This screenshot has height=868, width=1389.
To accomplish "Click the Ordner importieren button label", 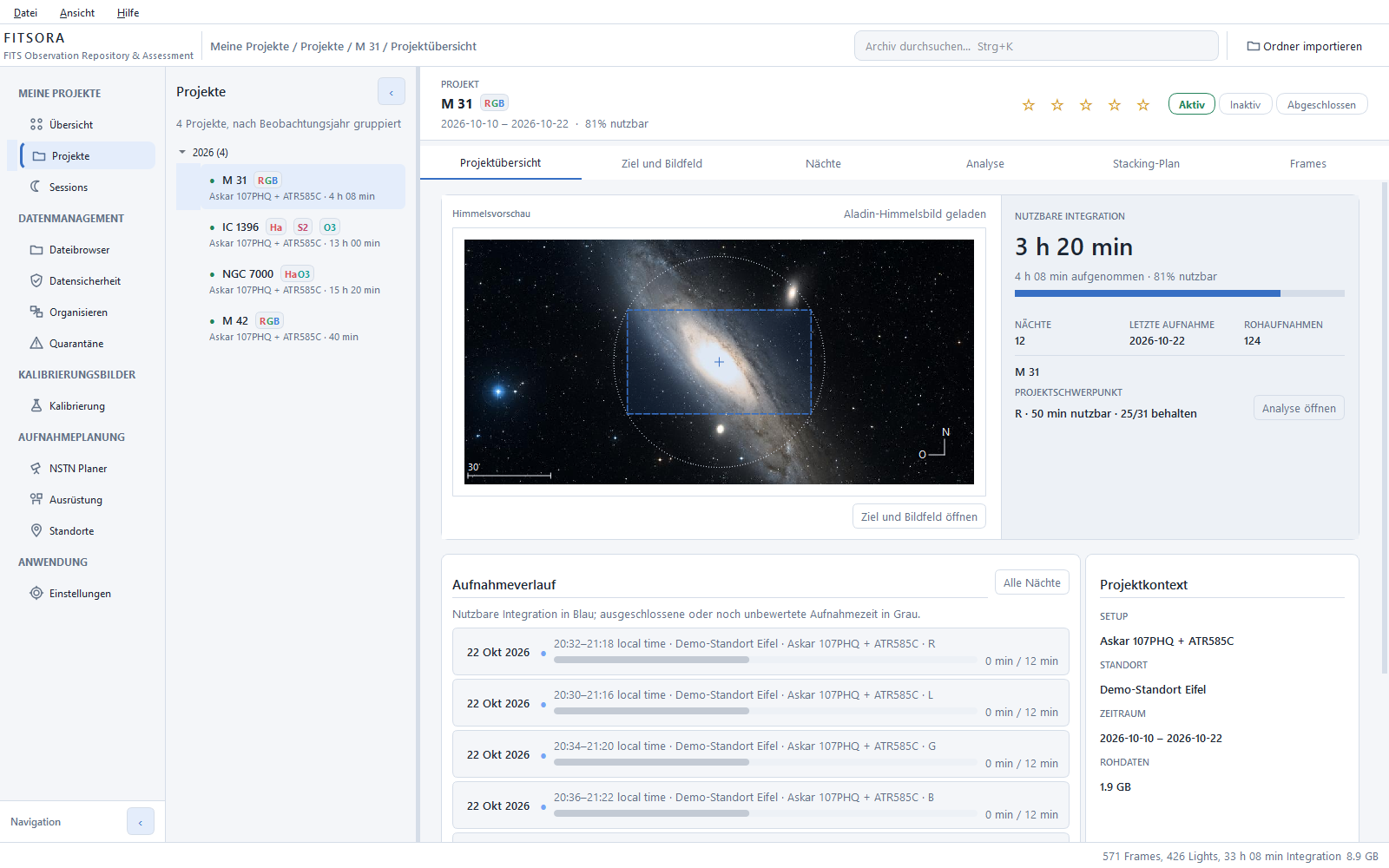I will (x=1313, y=46).
